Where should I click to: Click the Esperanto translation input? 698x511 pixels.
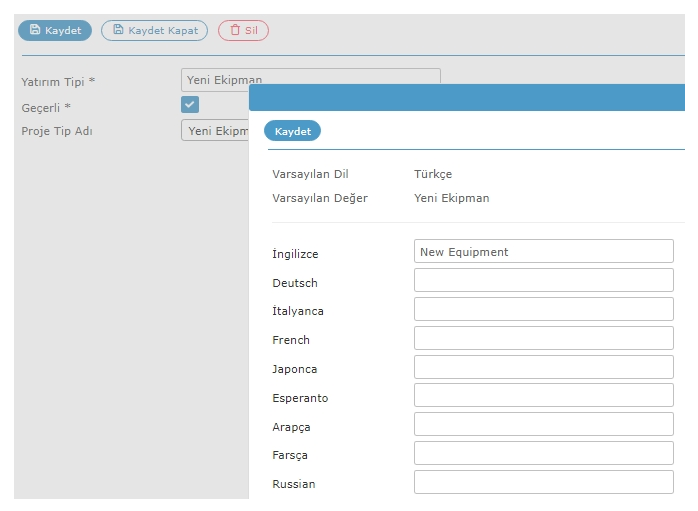544,396
